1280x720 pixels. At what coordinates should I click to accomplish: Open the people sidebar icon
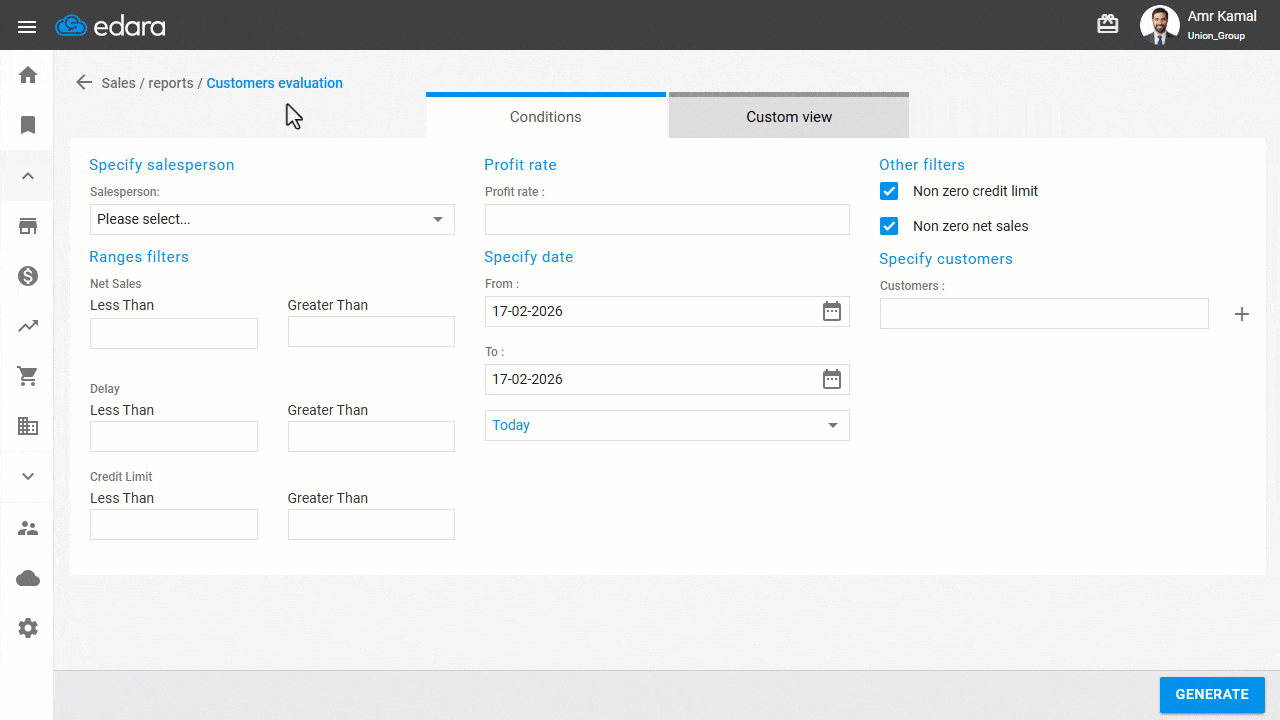pyautogui.click(x=28, y=528)
